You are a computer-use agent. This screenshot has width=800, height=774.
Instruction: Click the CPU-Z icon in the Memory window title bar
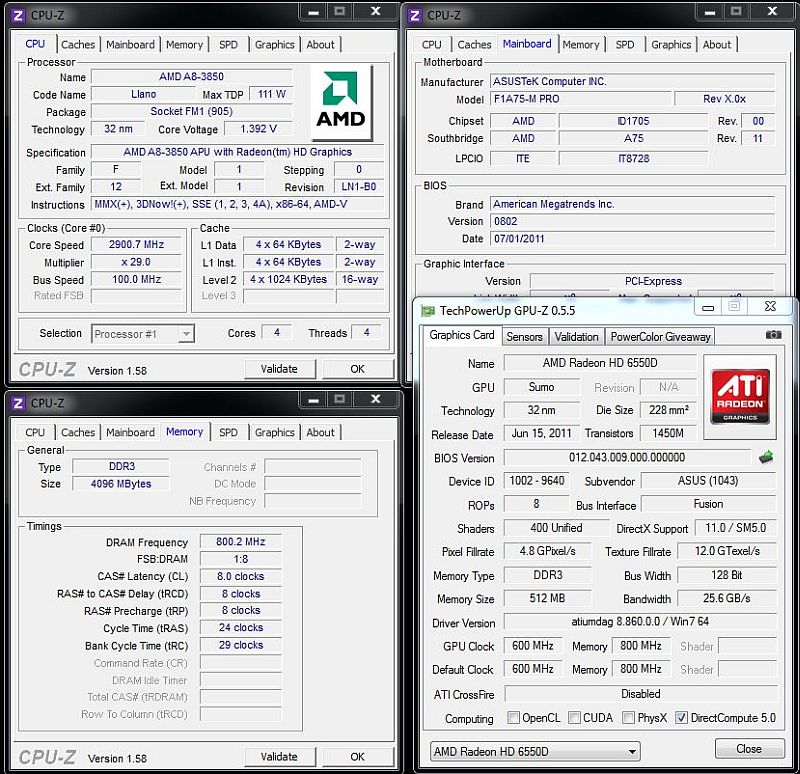click(18, 404)
